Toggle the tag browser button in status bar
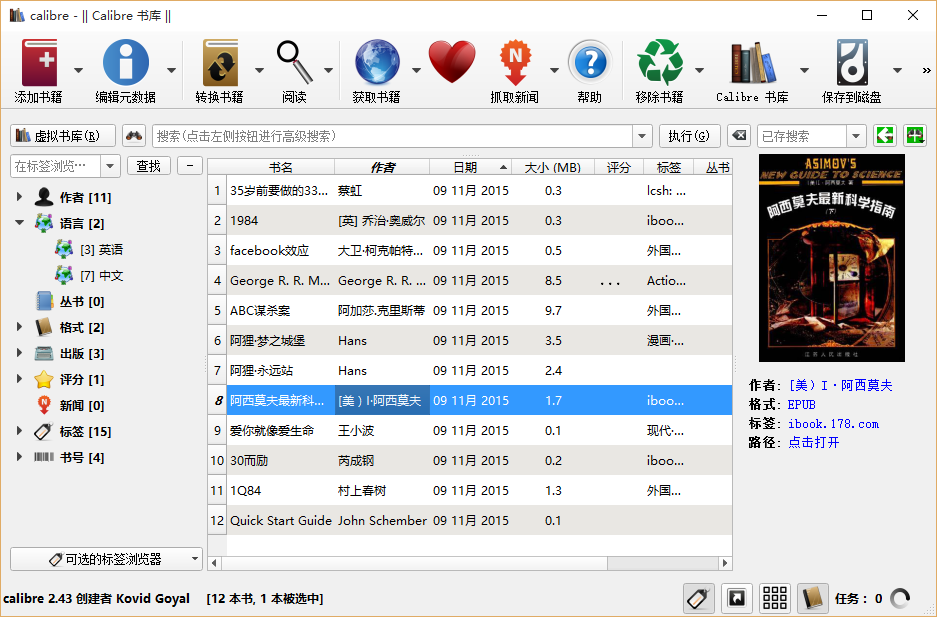 [698, 598]
